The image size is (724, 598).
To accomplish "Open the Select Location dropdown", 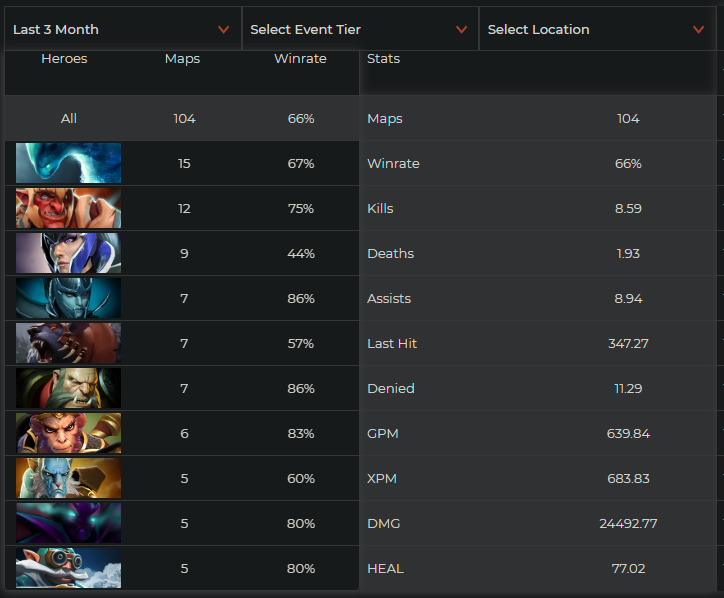I will point(596,29).
